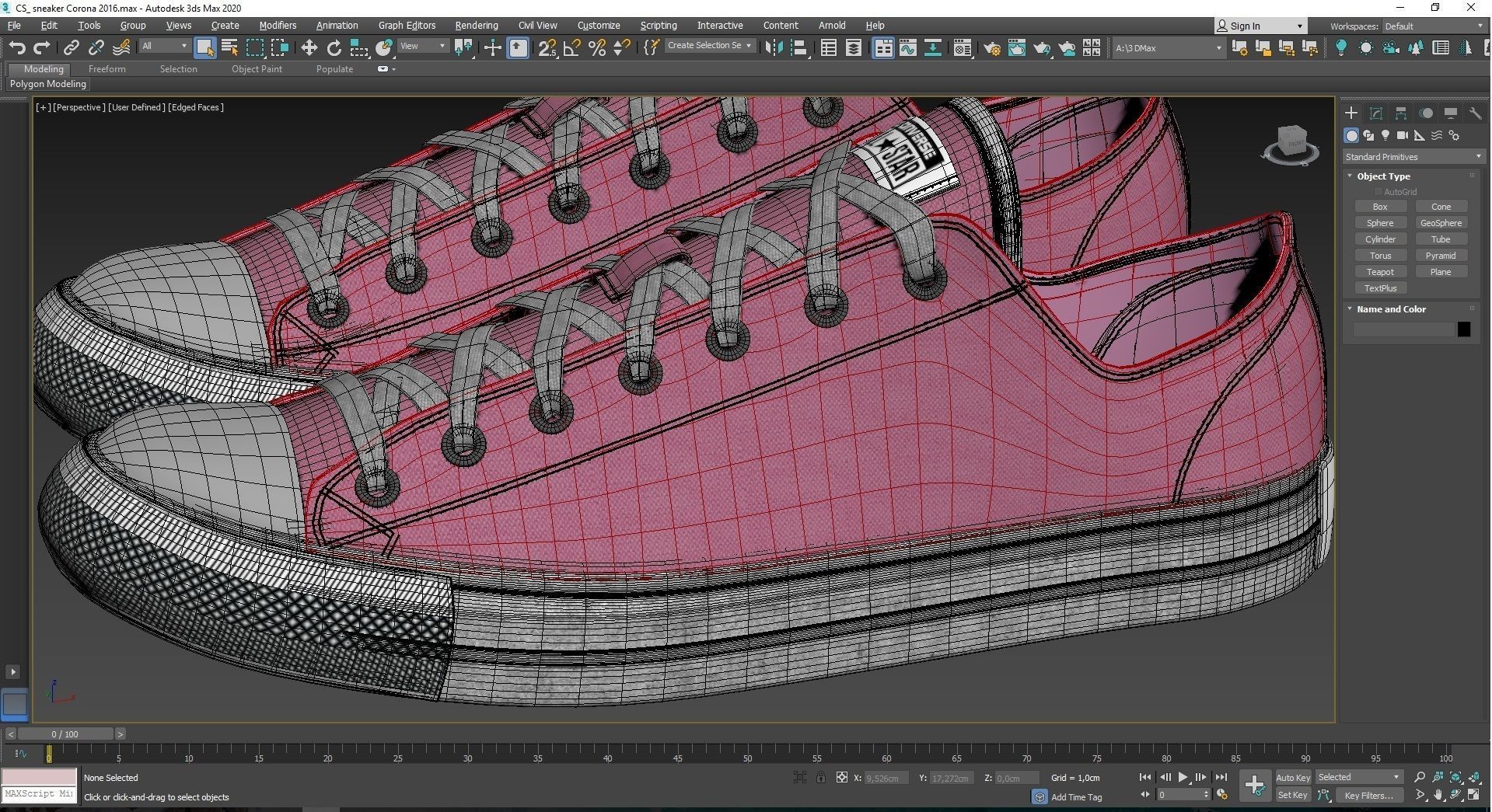Open the Hierarchy panel icon
Image resolution: width=1492 pixels, height=812 pixels.
pyautogui.click(x=1400, y=113)
